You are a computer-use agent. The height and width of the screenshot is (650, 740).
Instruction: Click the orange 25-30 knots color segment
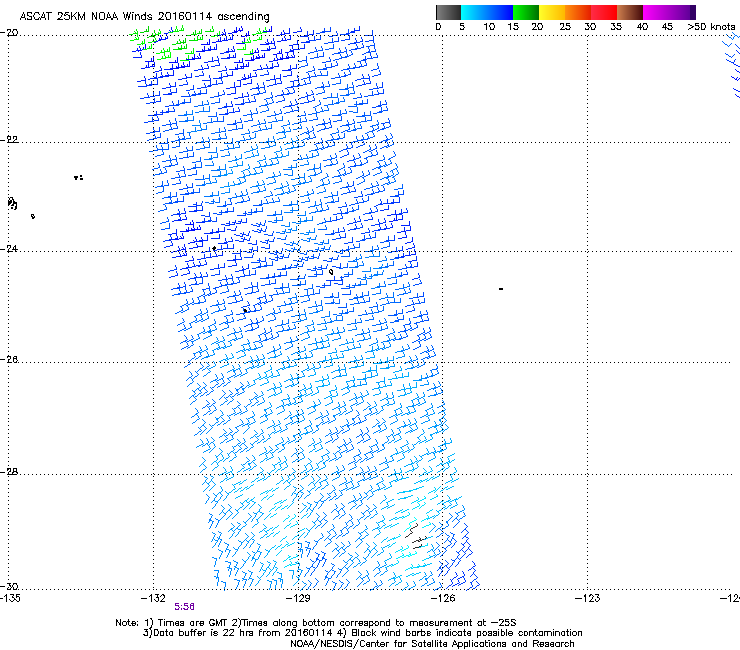tap(578, 12)
